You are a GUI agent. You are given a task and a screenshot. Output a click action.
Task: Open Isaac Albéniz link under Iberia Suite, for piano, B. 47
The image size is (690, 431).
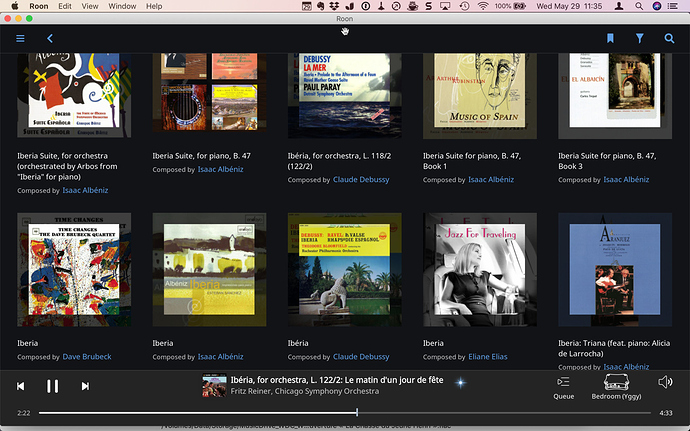[220, 169]
